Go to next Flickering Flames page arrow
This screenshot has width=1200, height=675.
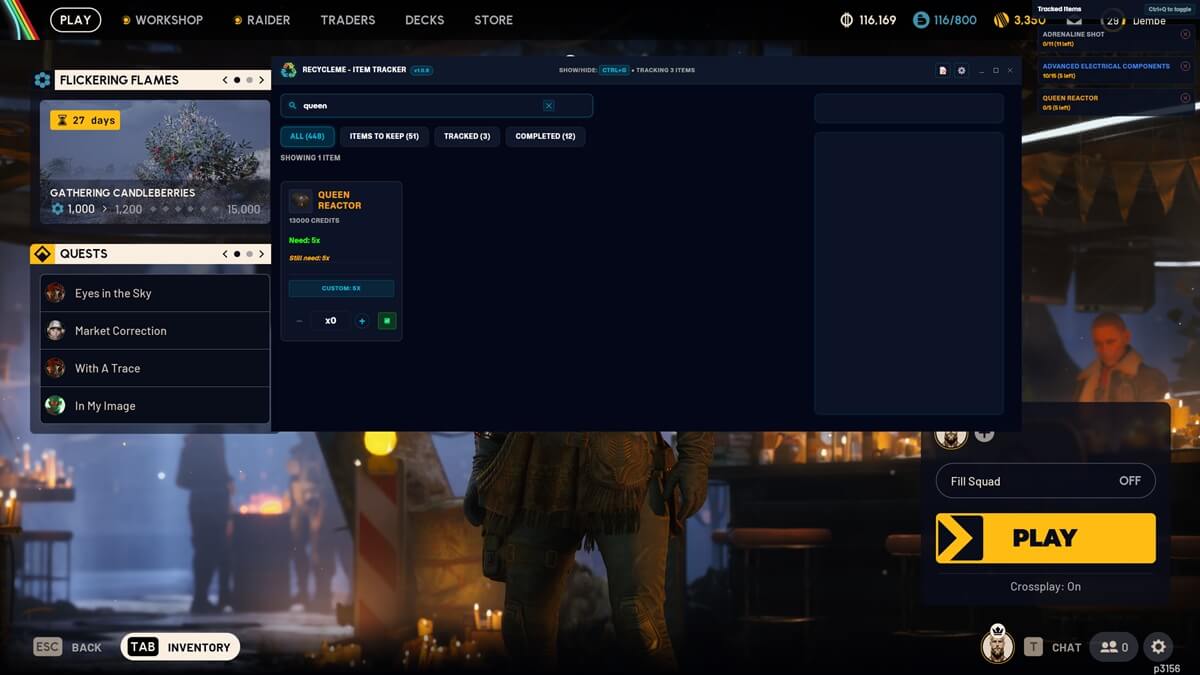(262, 80)
